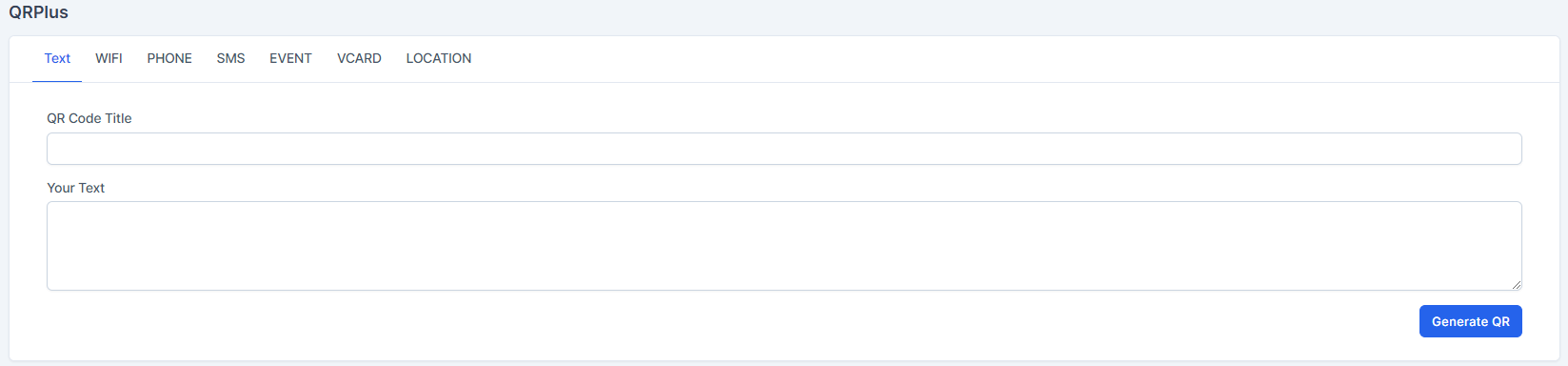1568x366 pixels.
Task: Click the "QR Code Title" label
Action: pos(89,118)
